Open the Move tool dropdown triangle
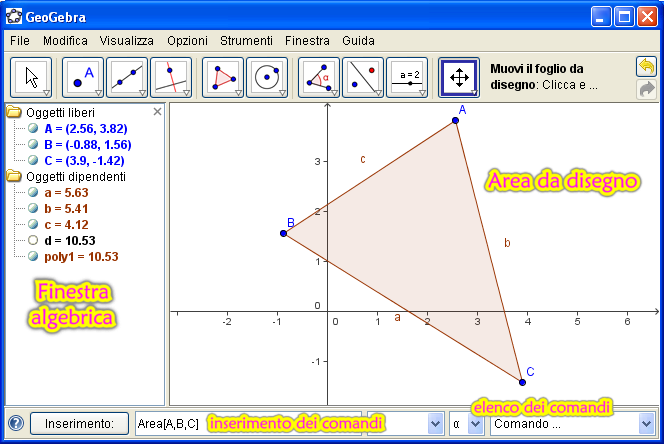Screen dimensions: 664x444 point(47,93)
